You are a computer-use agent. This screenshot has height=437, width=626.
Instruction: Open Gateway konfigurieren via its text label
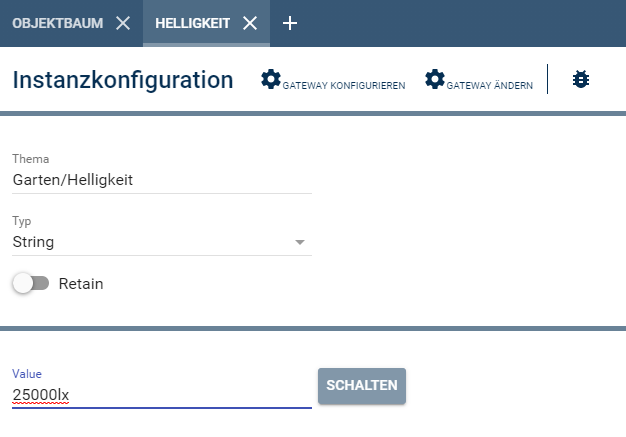(343, 86)
